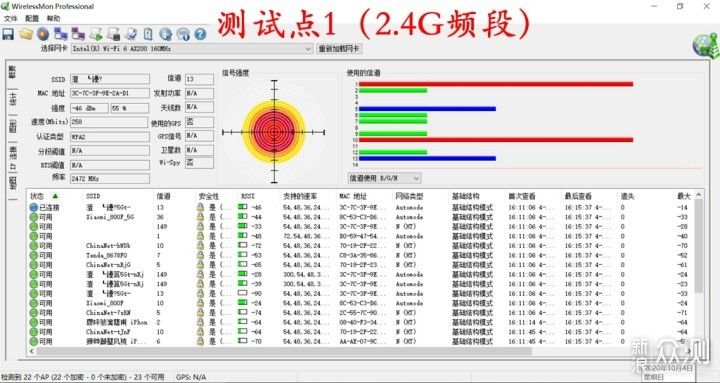The width and height of the screenshot is (720, 383).
Task: Click the globe with info badge icon
Action: pyautogui.click(x=183, y=34)
